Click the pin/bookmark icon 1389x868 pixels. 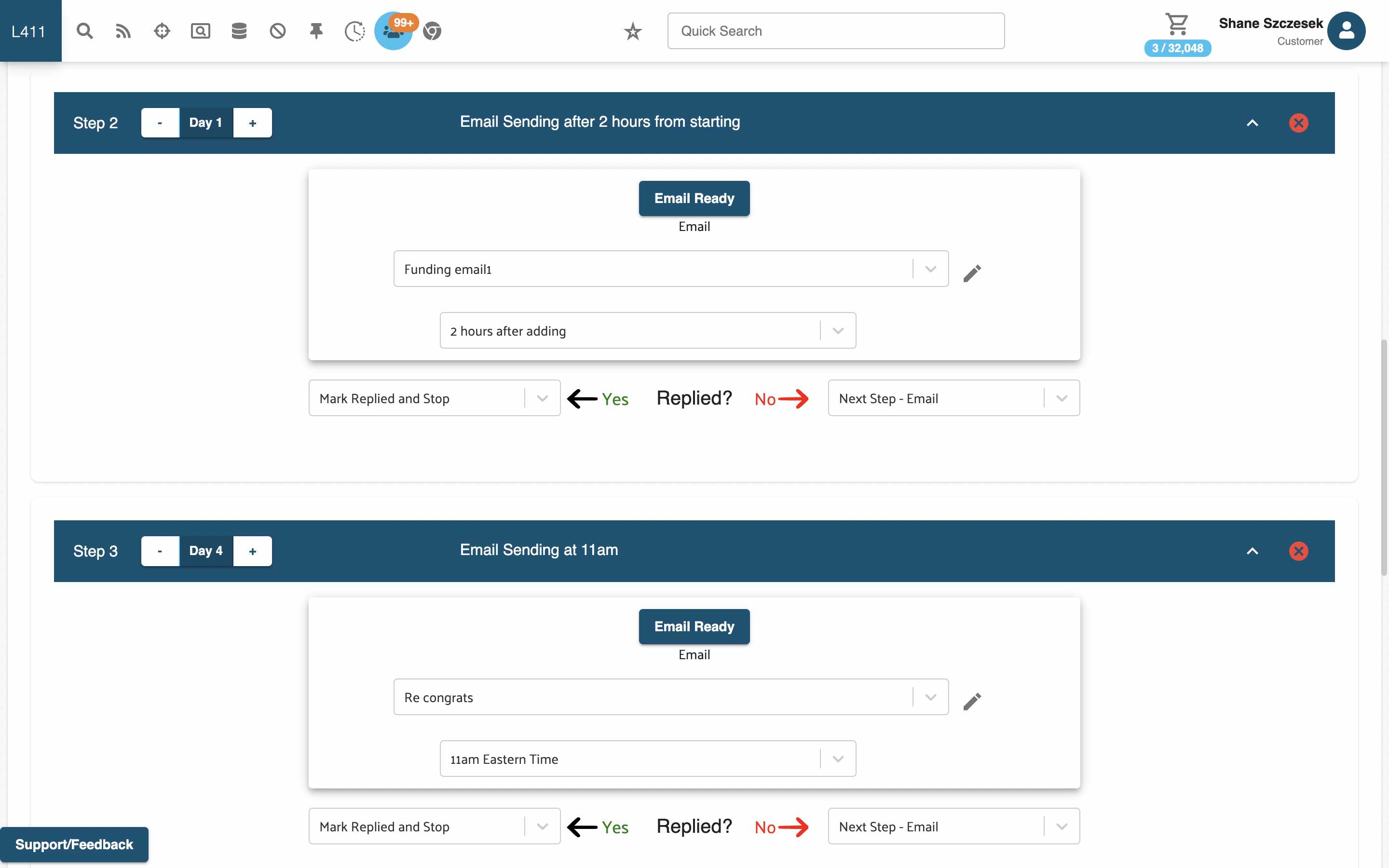[316, 30]
